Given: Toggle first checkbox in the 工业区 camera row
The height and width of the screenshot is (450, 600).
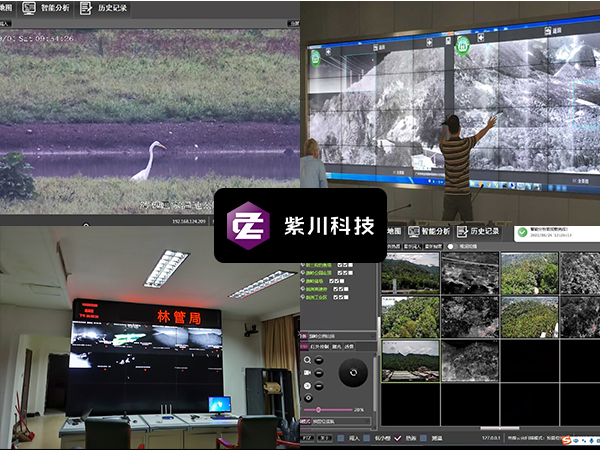Looking at the screenshot, I should 335,297.
